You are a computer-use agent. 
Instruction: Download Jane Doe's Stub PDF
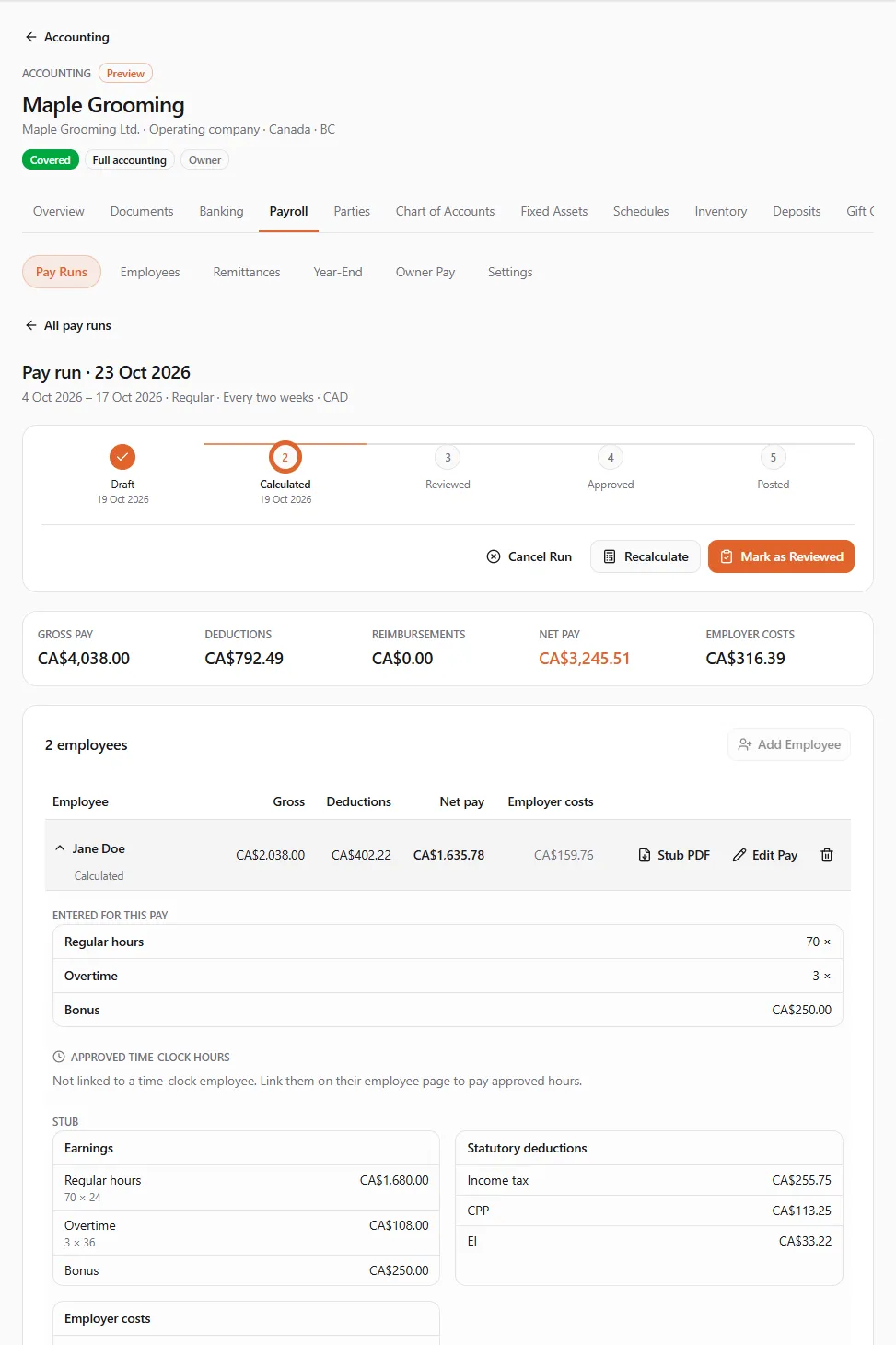pyautogui.click(x=674, y=855)
